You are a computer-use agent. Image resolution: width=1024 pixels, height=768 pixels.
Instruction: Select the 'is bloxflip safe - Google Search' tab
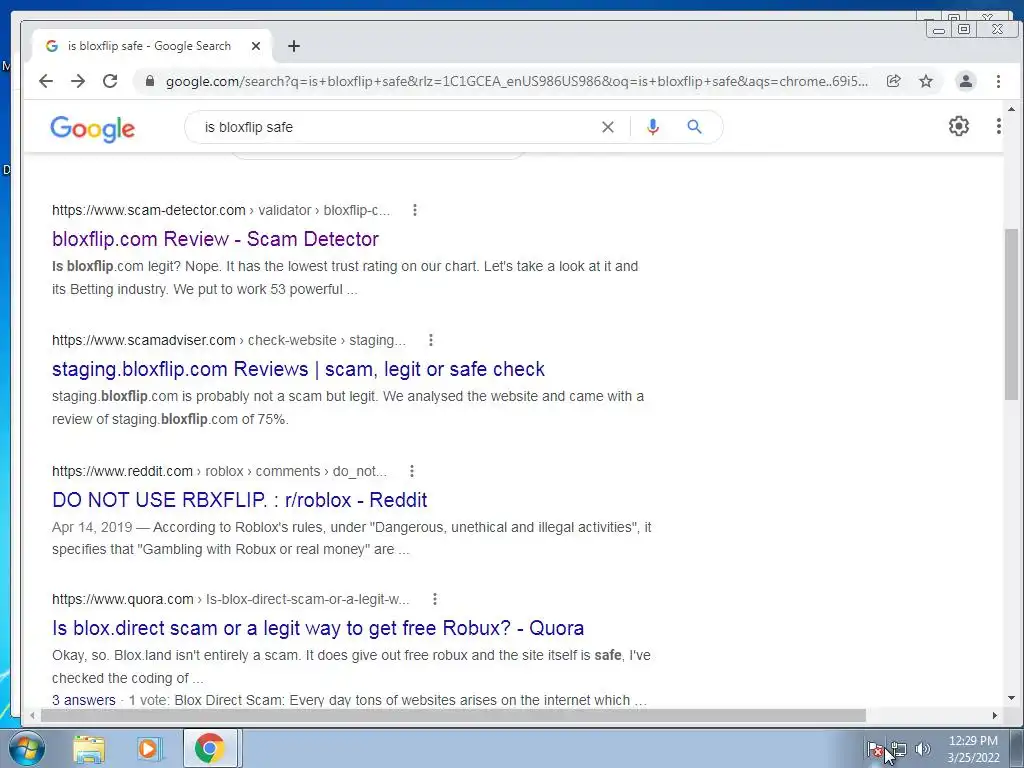pos(152,46)
